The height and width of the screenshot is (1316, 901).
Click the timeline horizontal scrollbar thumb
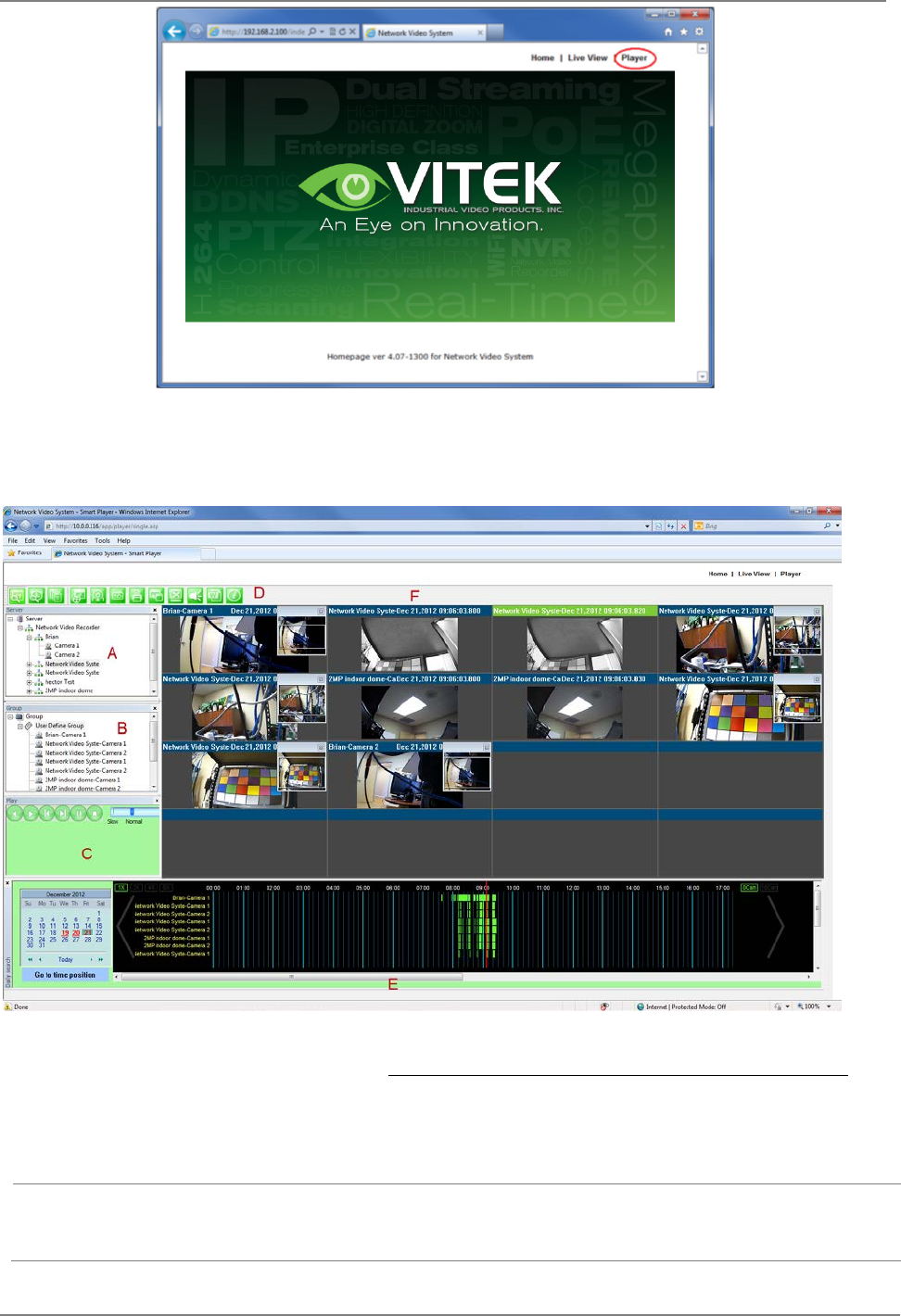[x=292, y=977]
